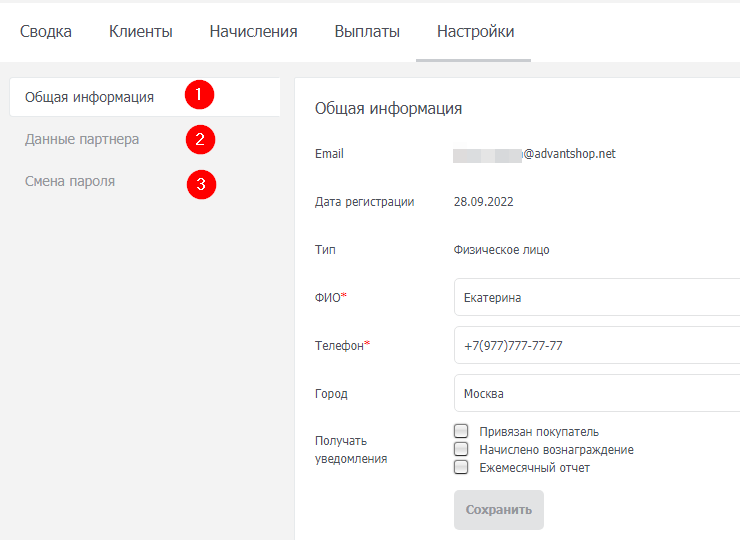Switch to the Клиенты tab

point(140,32)
